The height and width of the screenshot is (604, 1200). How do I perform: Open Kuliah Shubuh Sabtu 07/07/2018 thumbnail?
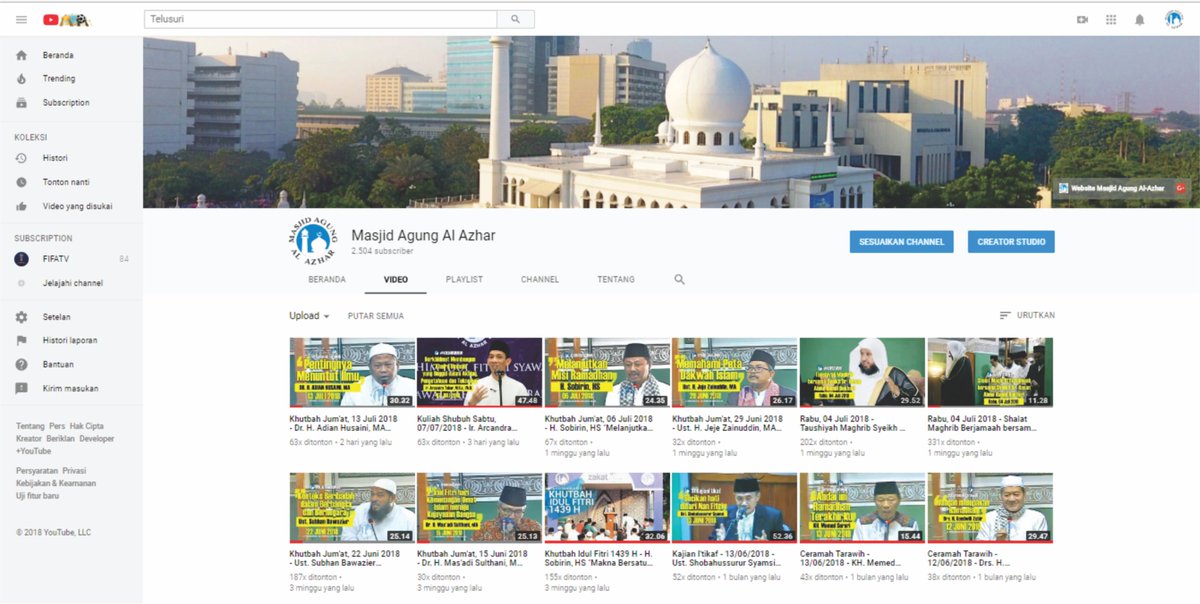click(x=479, y=372)
